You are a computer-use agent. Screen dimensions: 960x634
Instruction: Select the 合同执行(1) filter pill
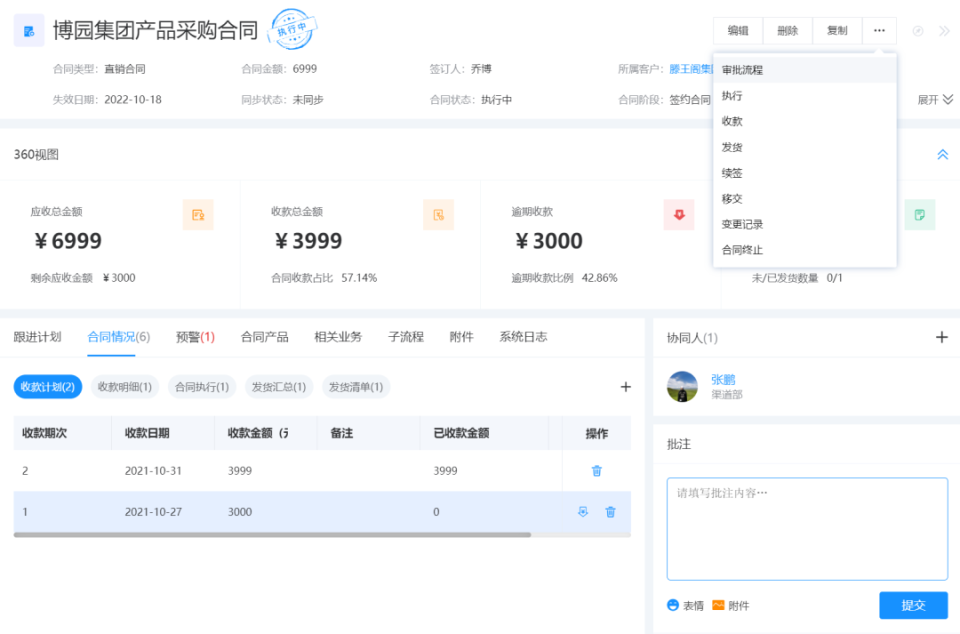click(x=201, y=387)
